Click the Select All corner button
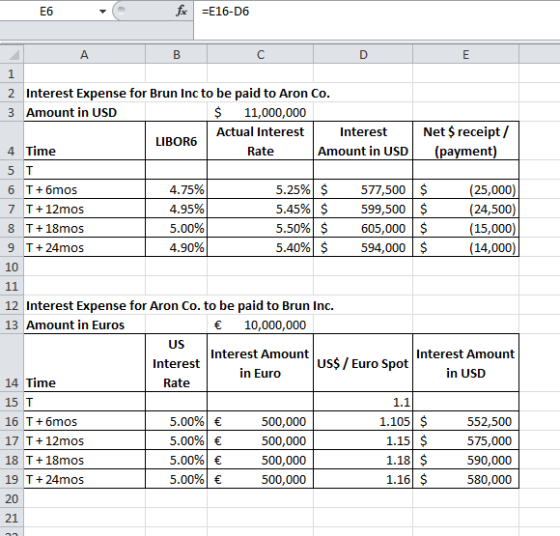Screen dimensions: 560x536 (12, 55)
